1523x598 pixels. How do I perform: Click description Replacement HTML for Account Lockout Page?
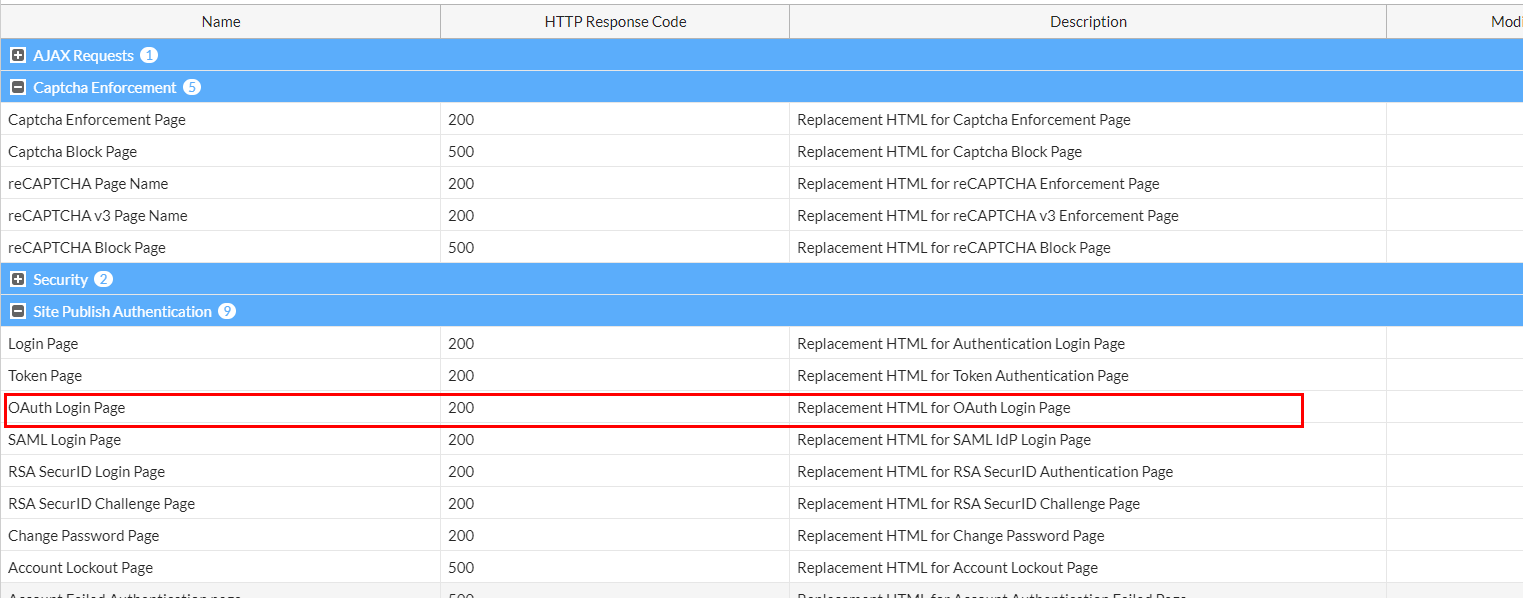click(948, 568)
